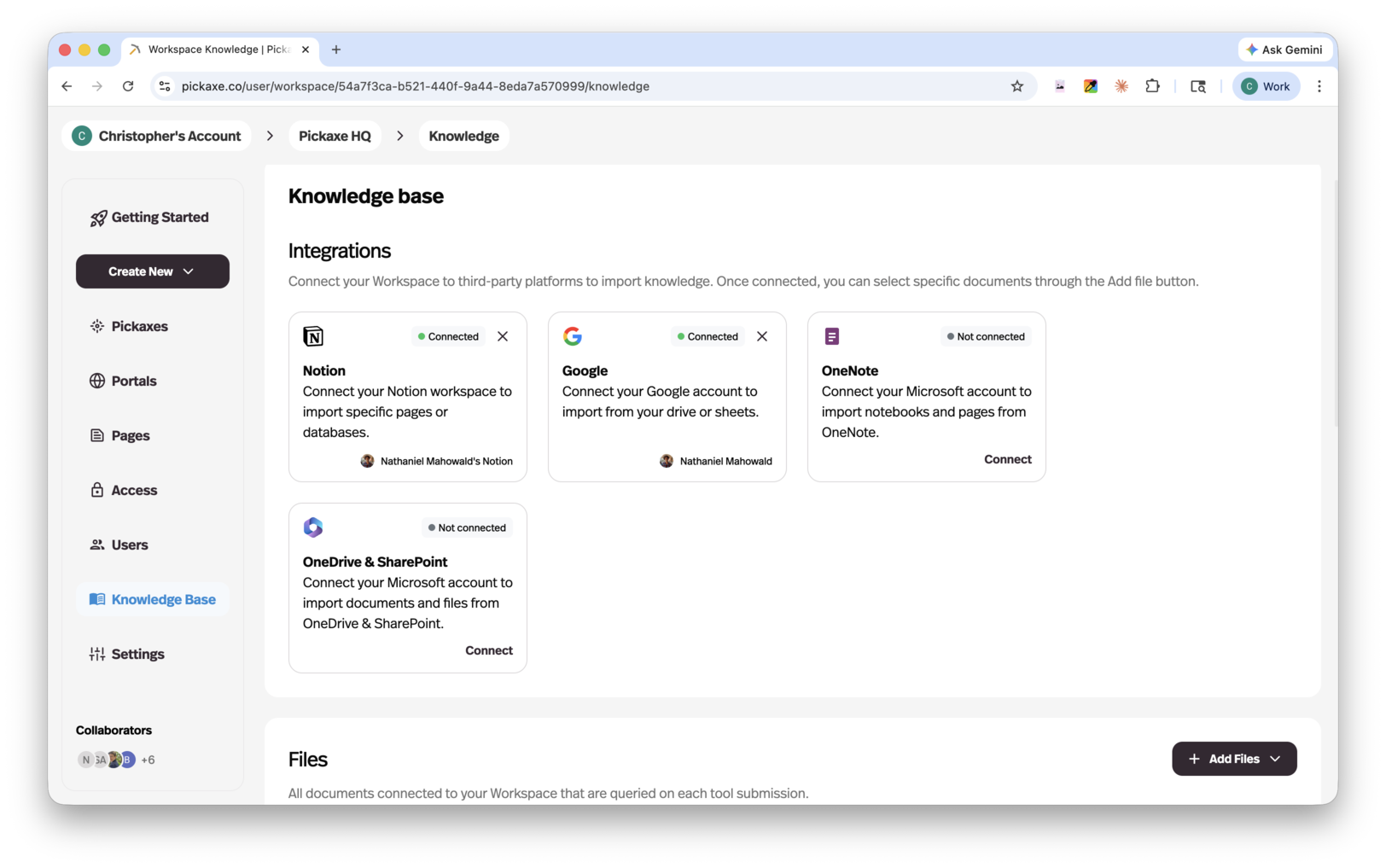Select the Portals globe icon
Screen dimensions: 1386x868
pyautogui.click(x=96, y=381)
